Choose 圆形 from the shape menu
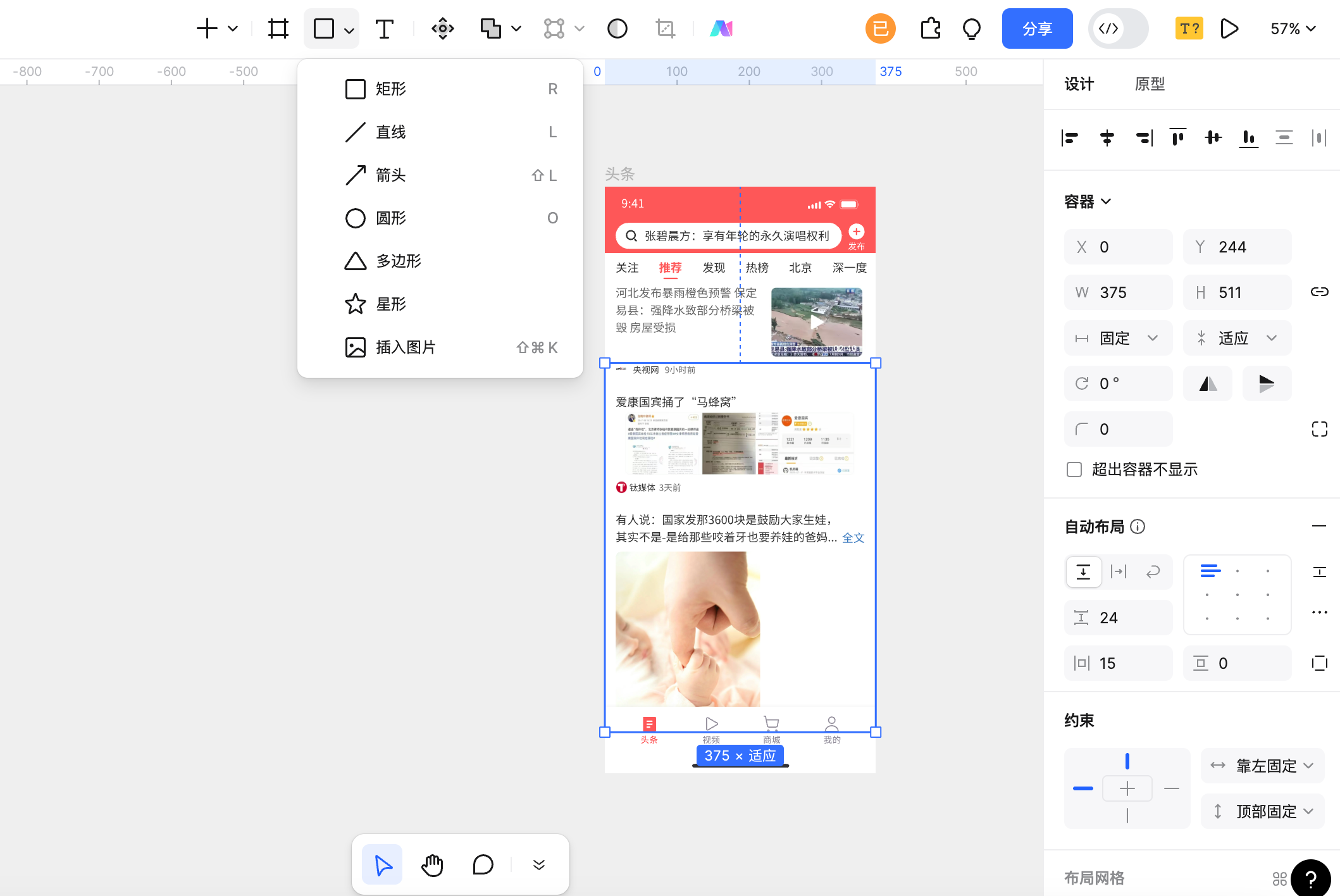 [x=440, y=218]
